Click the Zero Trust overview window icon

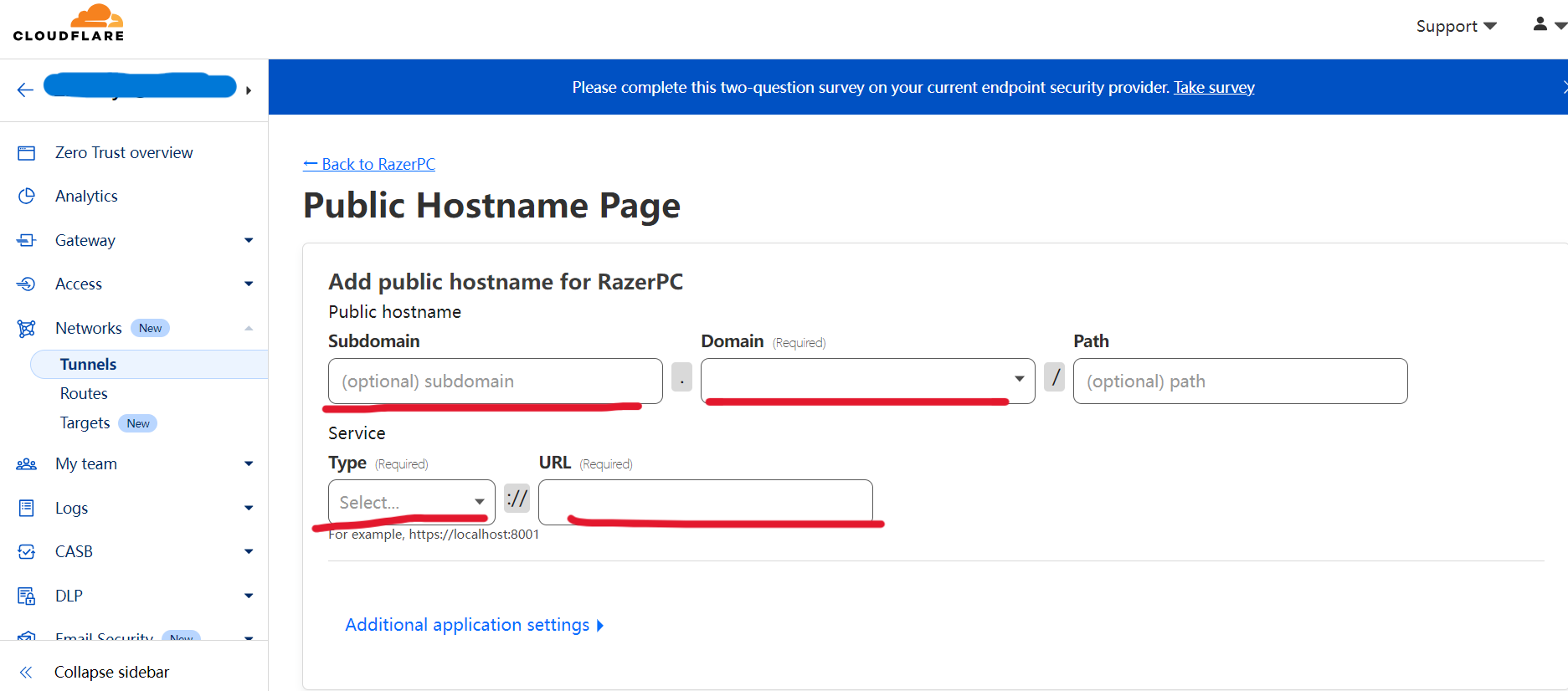click(27, 153)
